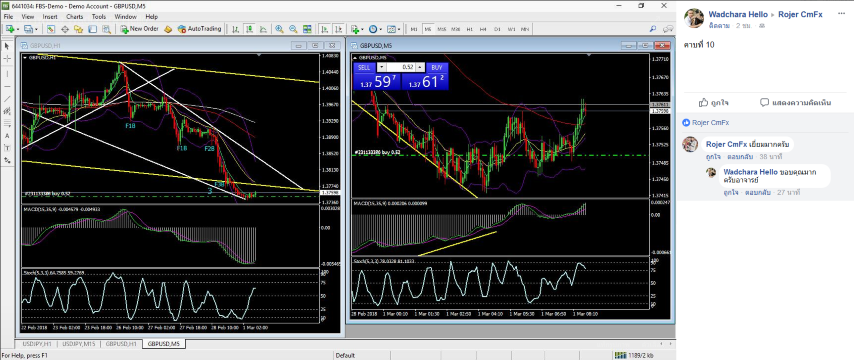Select the Vertical Line drawing tool
This screenshot has height=360, width=854.
tap(7, 73)
